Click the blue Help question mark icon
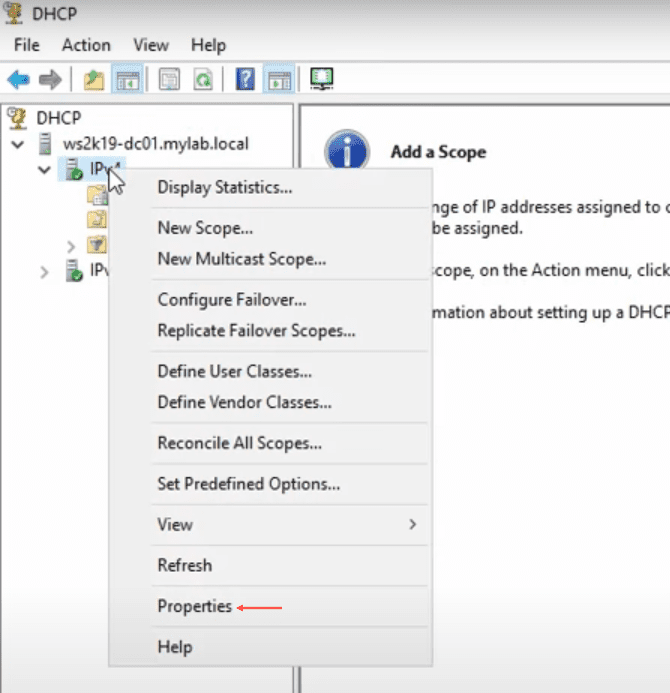 245,80
